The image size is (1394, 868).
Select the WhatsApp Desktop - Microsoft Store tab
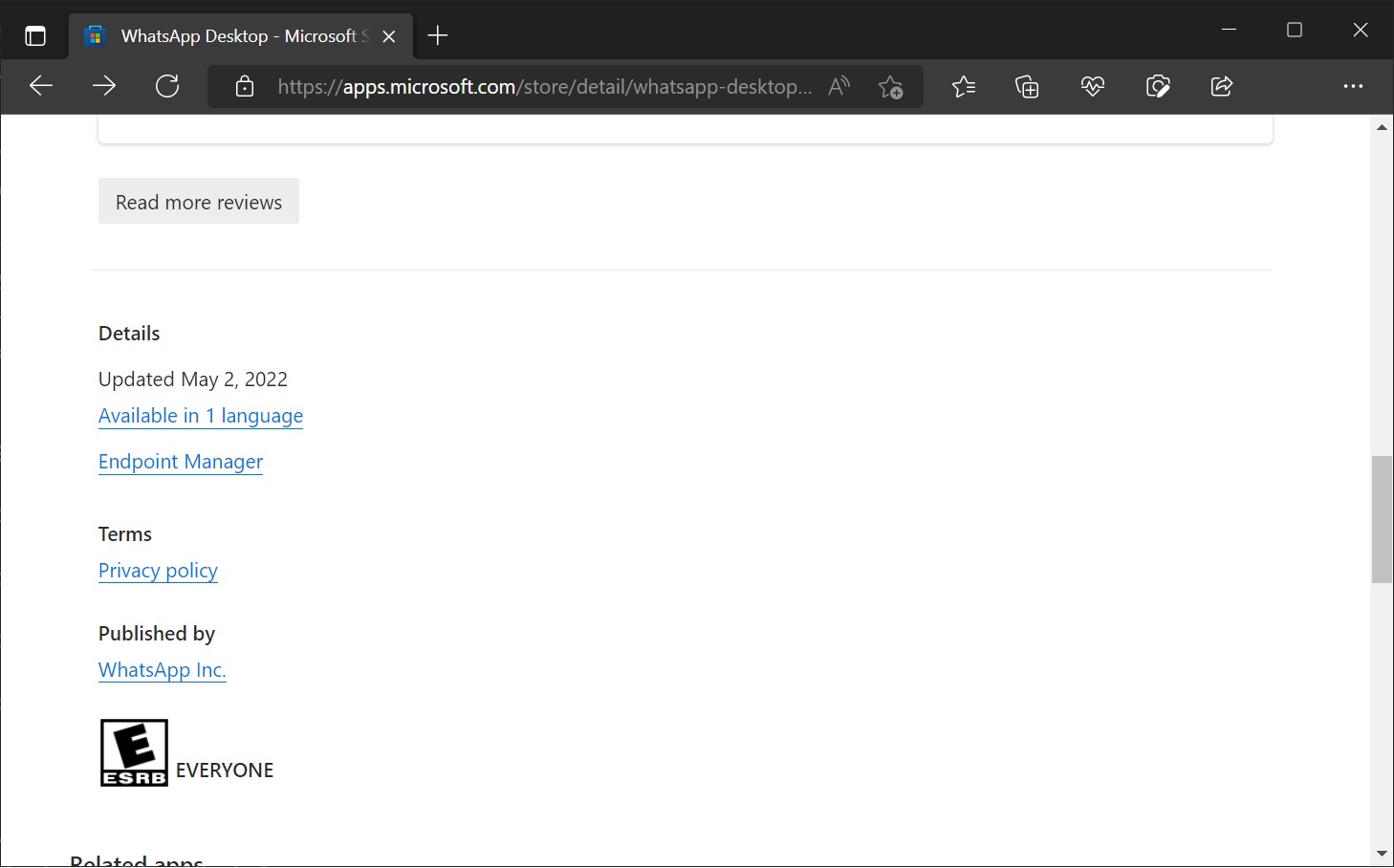tap(240, 36)
